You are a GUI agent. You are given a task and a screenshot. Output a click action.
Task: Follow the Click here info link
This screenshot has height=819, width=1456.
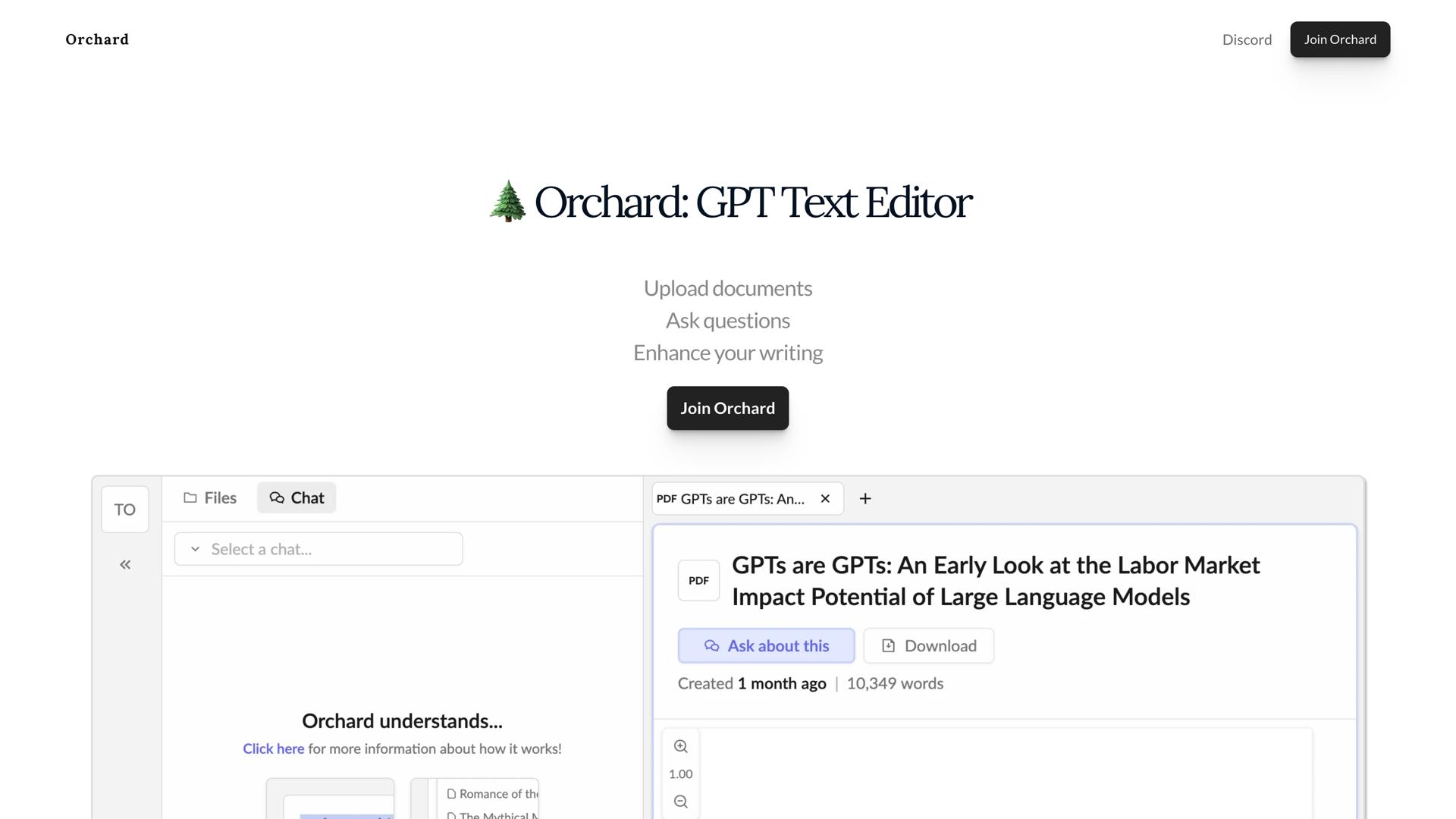(x=273, y=748)
